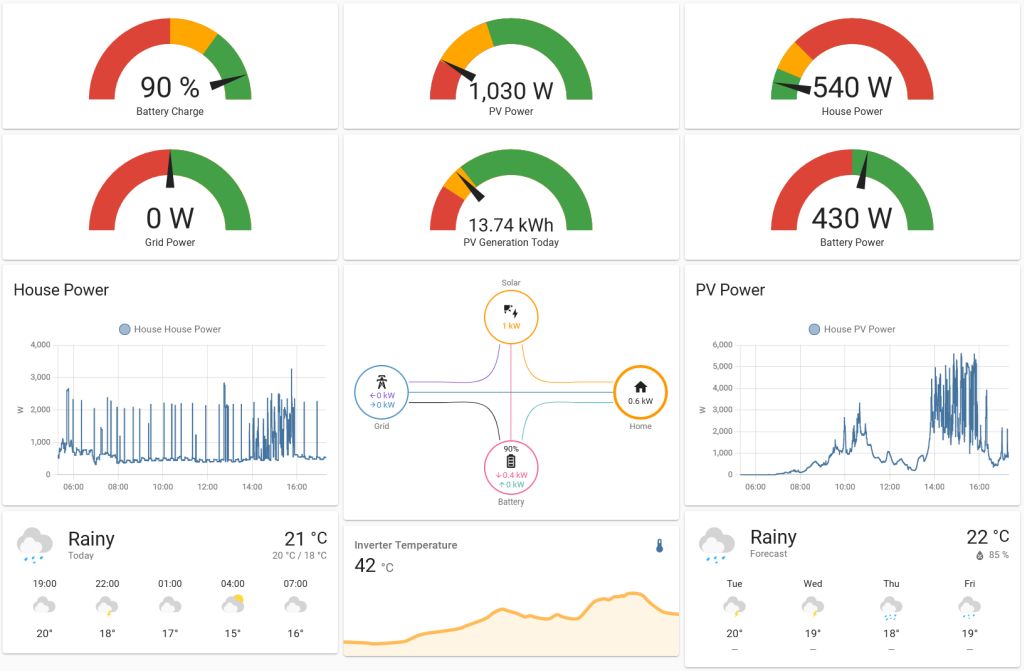The image size is (1024, 671).
Task: Click the 22:00 lightning weather icon
Action: click(x=107, y=606)
